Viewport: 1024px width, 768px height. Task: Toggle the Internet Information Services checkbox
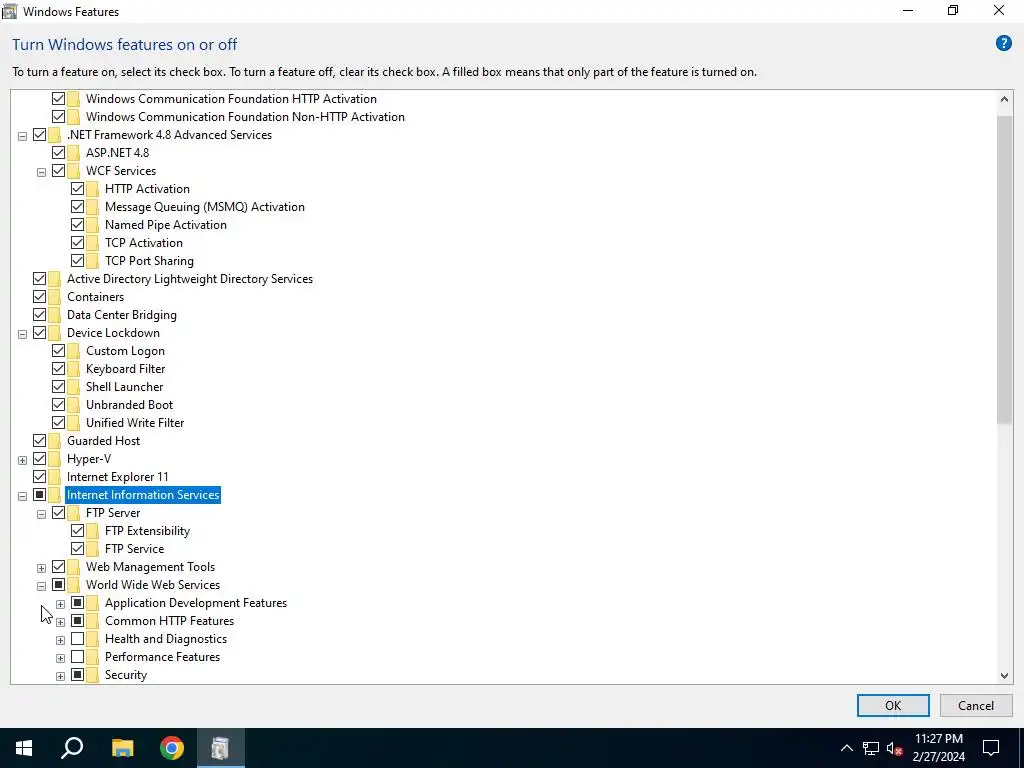(x=39, y=494)
